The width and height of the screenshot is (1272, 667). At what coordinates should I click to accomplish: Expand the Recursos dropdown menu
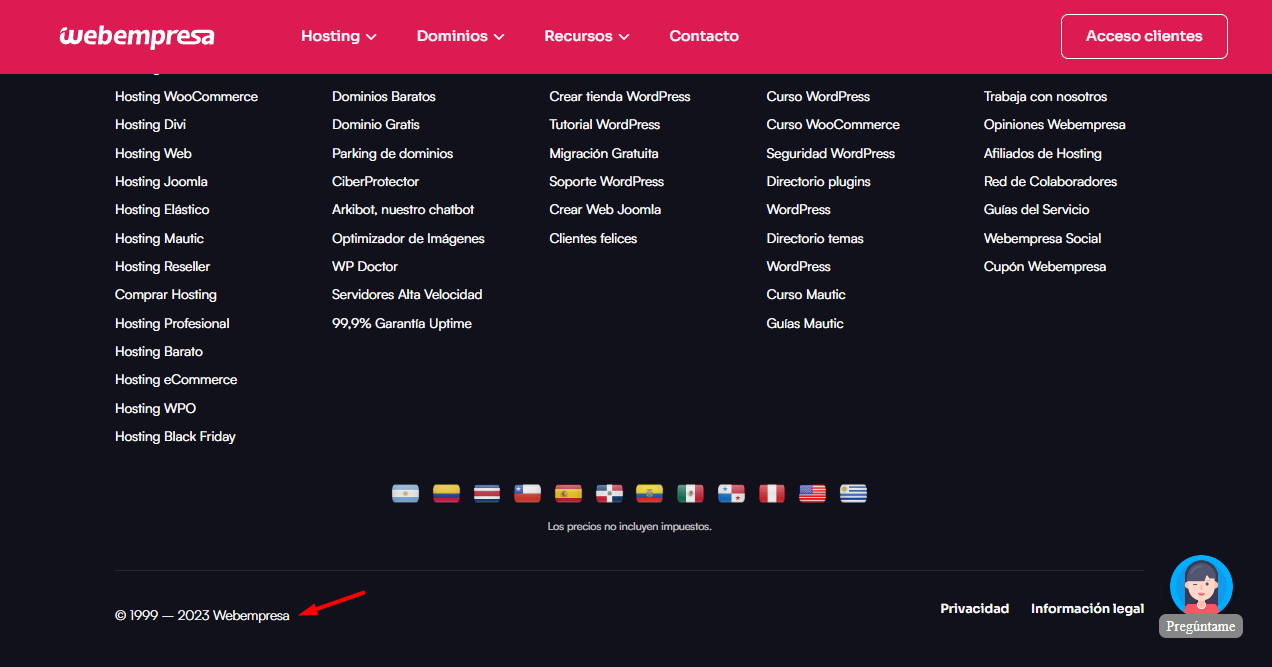pos(587,36)
